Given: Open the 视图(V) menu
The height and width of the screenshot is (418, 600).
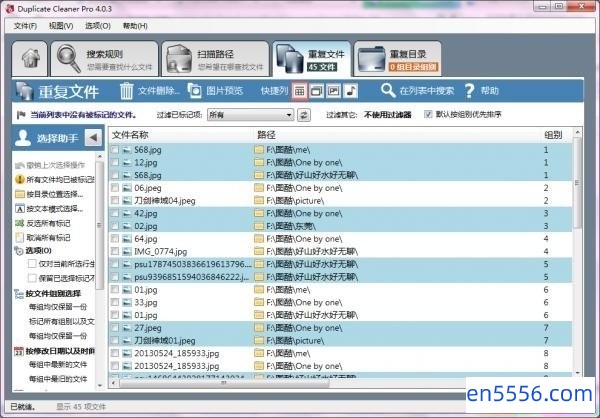Looking at the screenshot, I should tap(61, 26).
